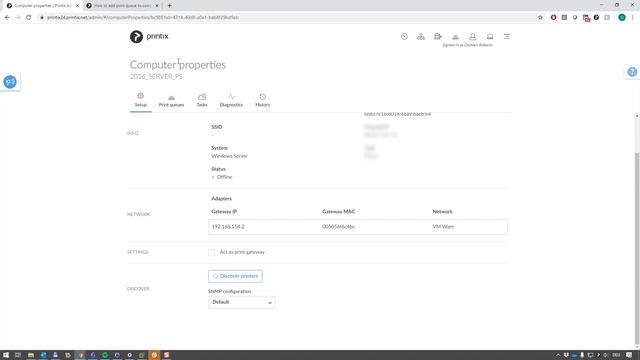Switch to the Diagnostics tab

tap(231, 100)
